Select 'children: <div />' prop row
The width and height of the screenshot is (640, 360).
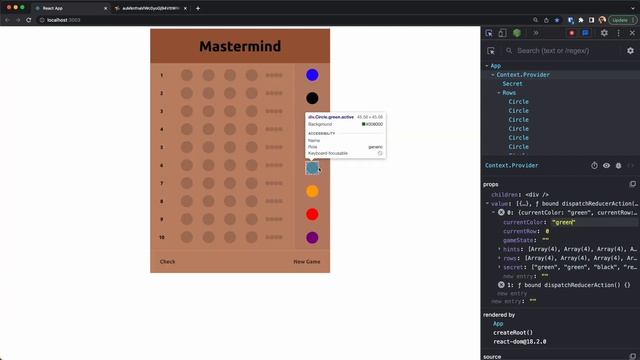(x=520, y=195)
